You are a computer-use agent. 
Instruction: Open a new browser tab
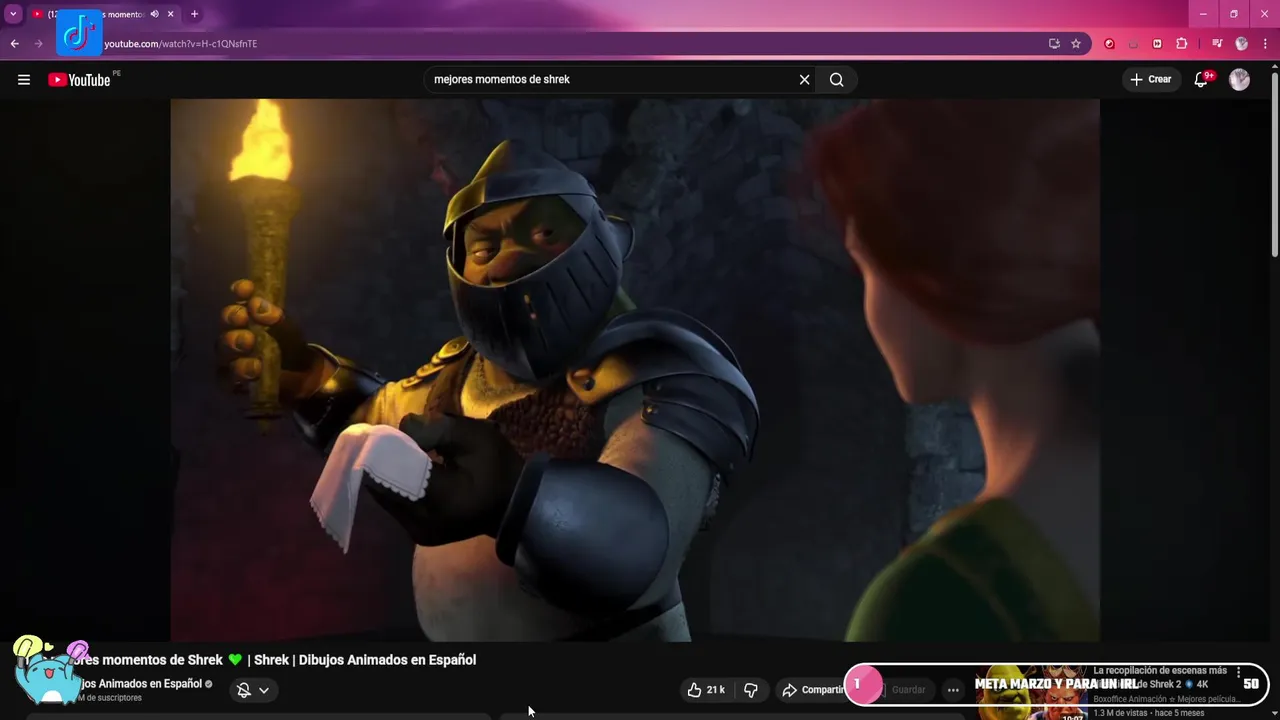194,14
